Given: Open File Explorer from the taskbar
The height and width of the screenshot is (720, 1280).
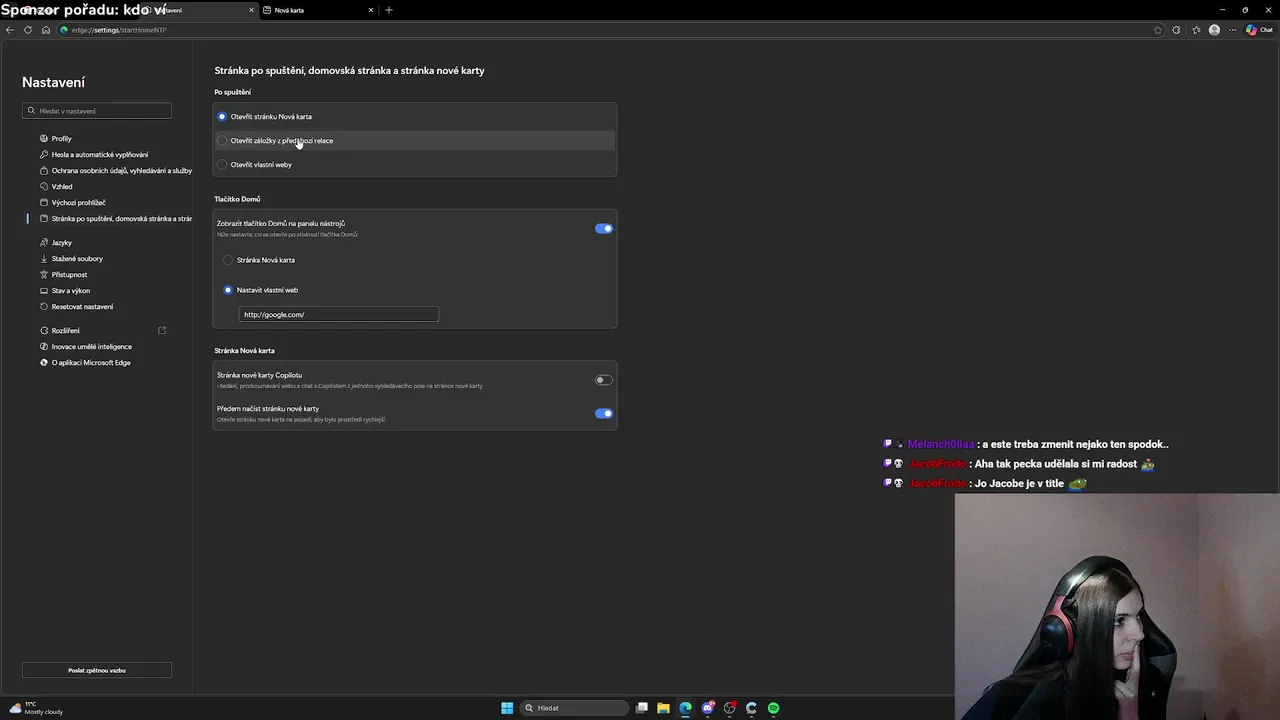Looking at the screenshot, I should (x=663, y=708).
